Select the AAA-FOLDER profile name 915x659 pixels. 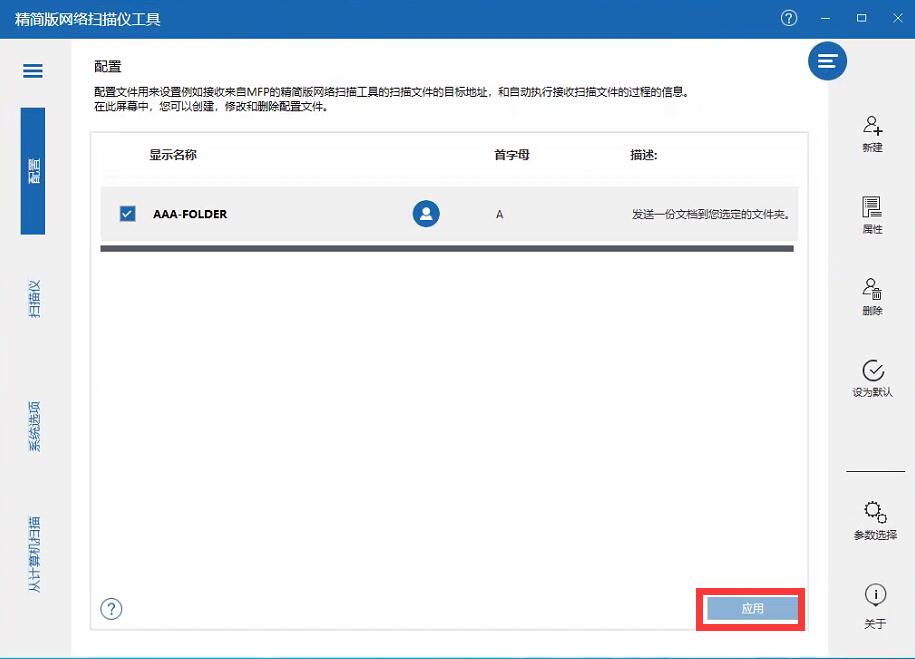(x=189, y=213)
